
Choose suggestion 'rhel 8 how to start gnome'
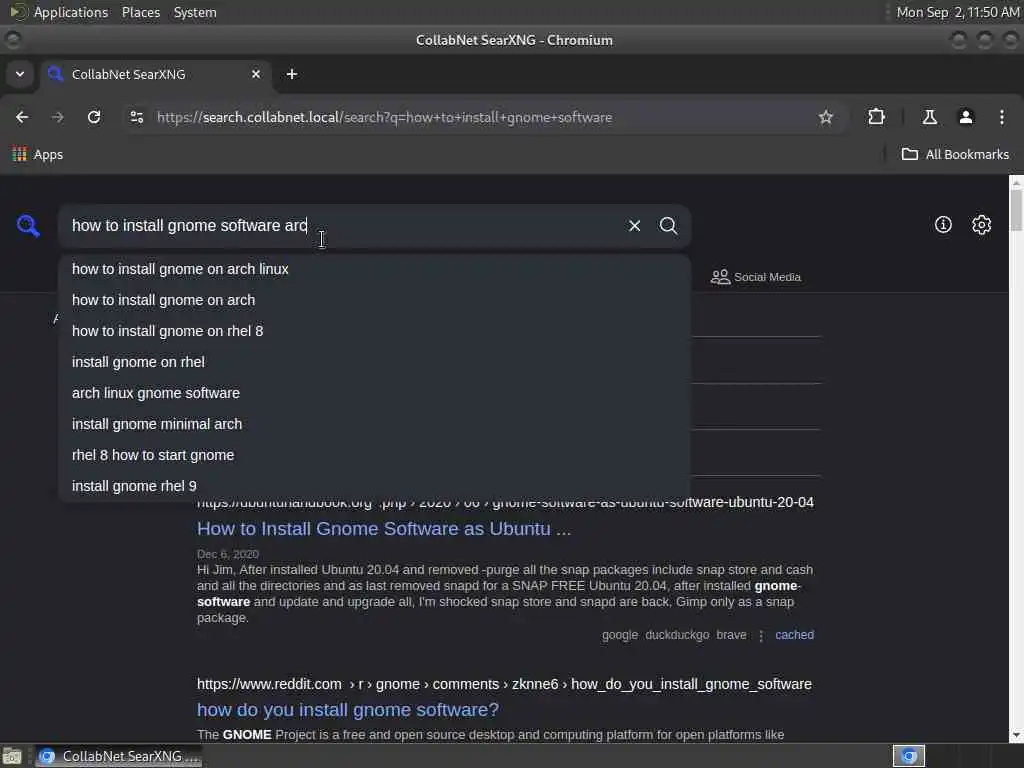pos(374,455)
